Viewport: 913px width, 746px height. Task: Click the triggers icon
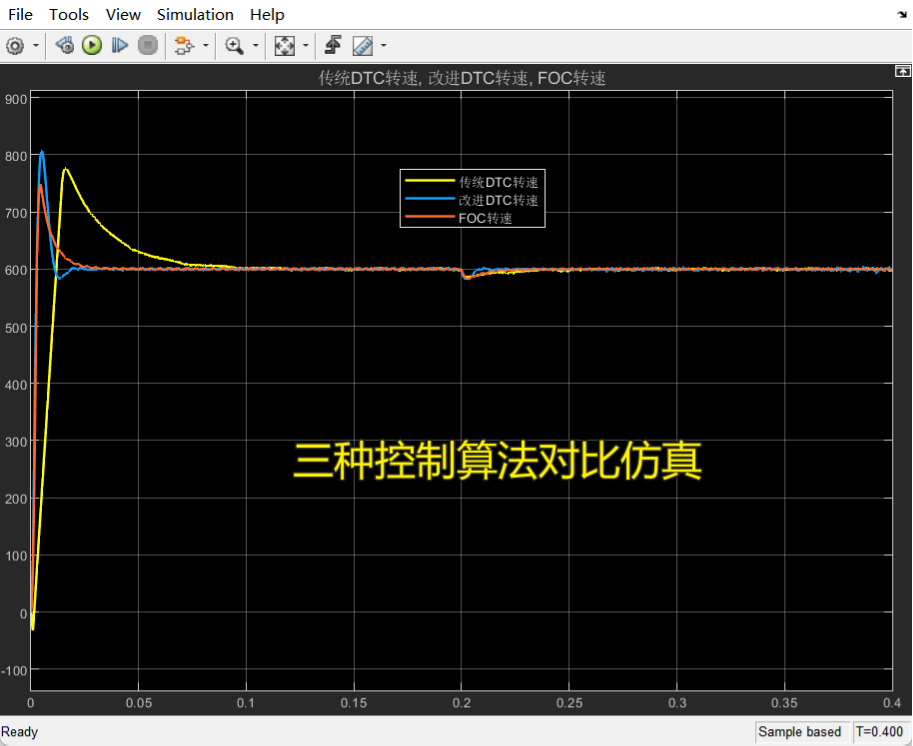click(333, 45)
